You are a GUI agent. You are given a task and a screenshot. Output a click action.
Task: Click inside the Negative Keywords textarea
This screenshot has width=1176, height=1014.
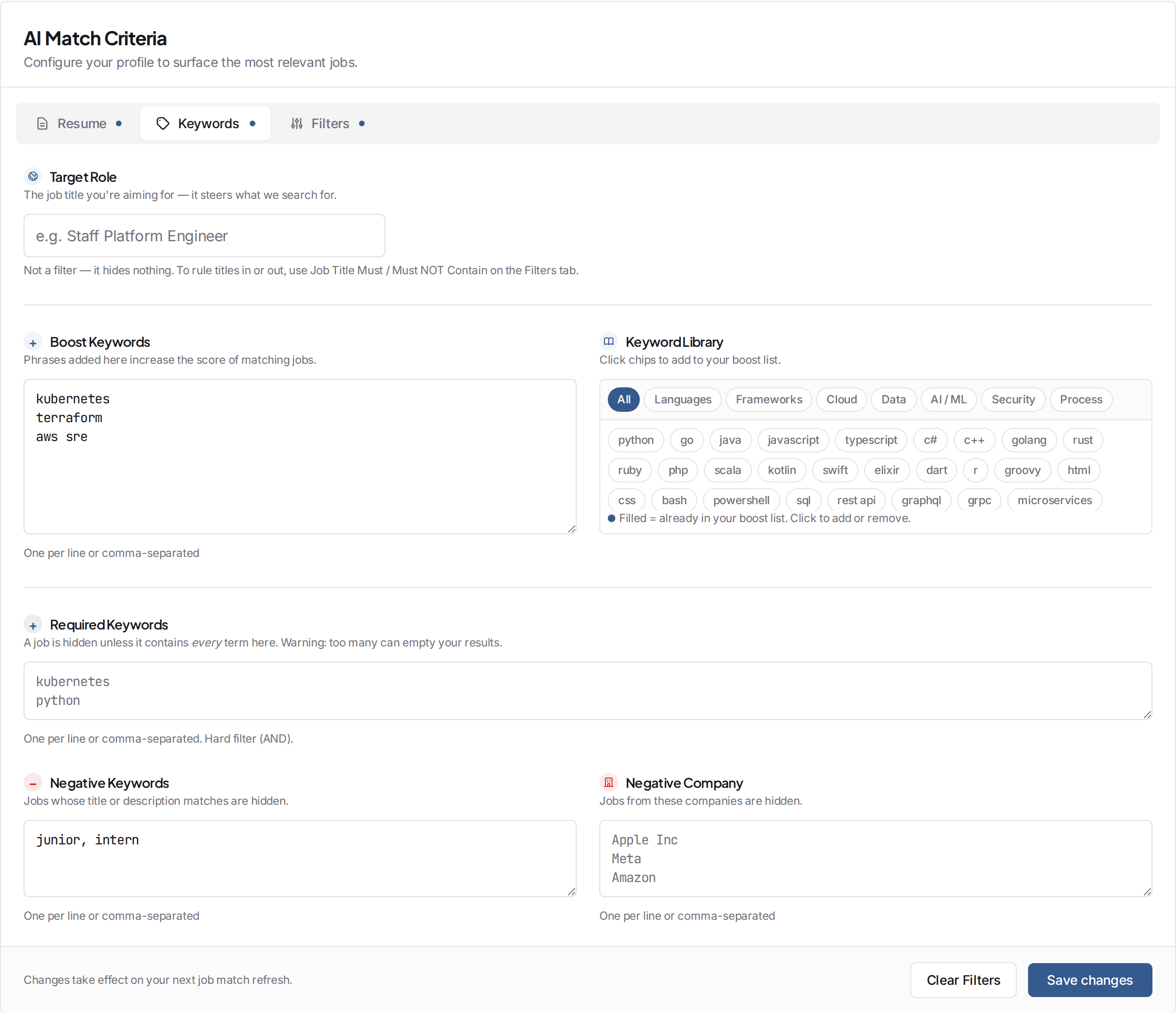click(x=300, y=859)
